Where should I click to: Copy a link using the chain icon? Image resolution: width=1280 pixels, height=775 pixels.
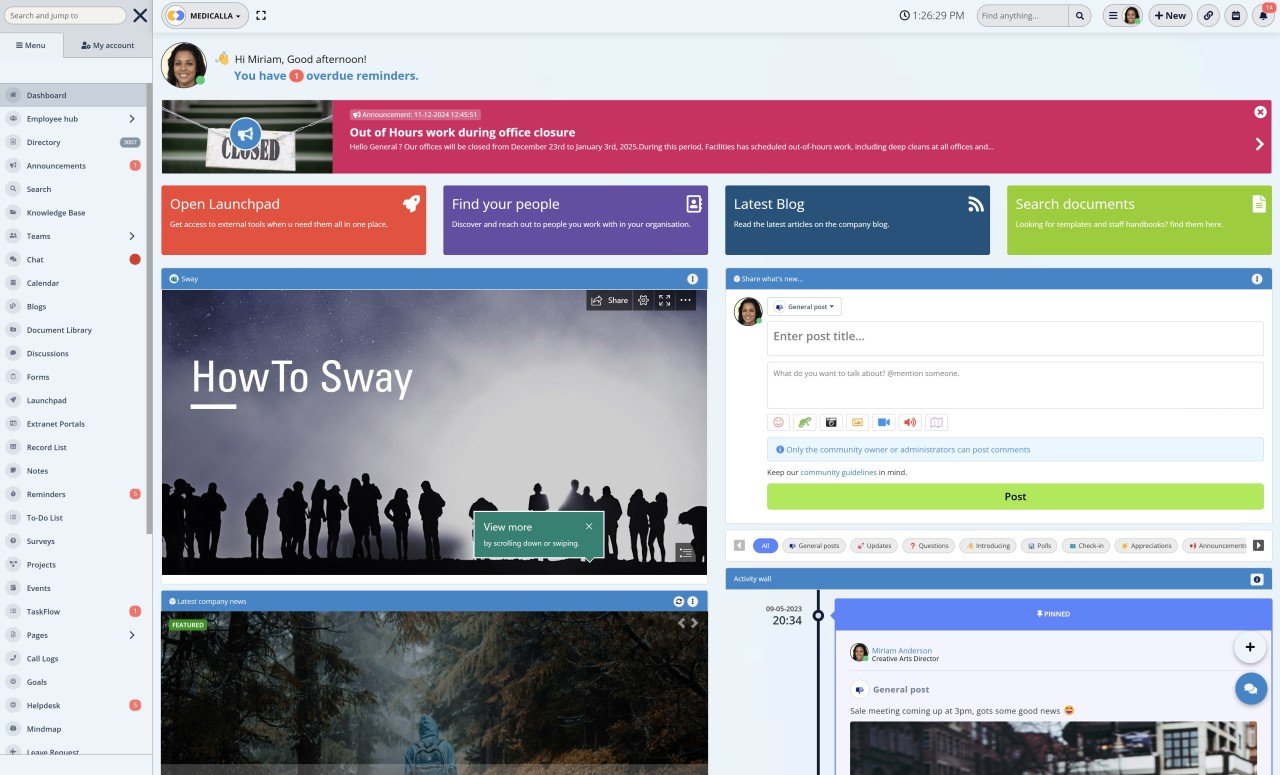point(1207,15)
